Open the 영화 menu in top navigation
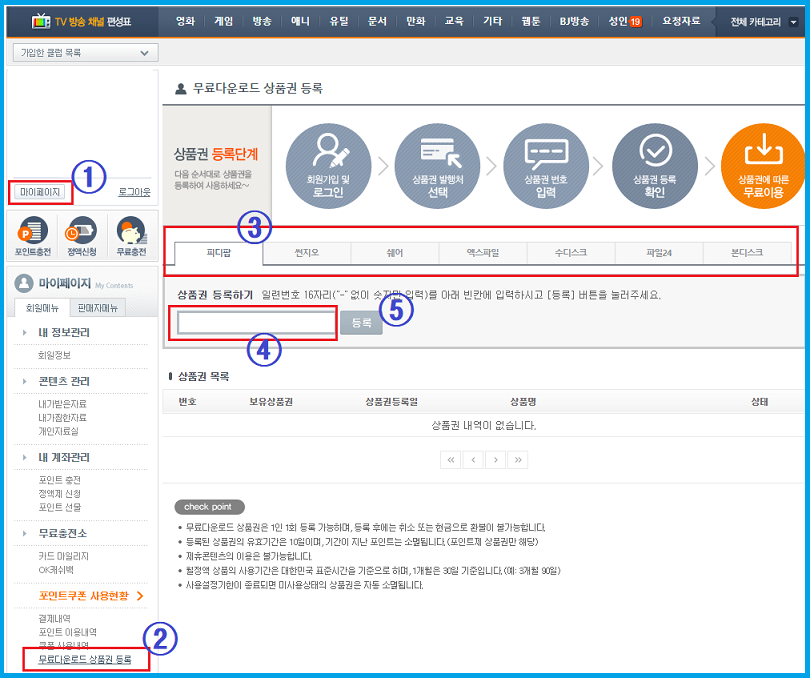The height and width of the screenshot is (678, 810). pyautogui.click(x=185, y=21)
